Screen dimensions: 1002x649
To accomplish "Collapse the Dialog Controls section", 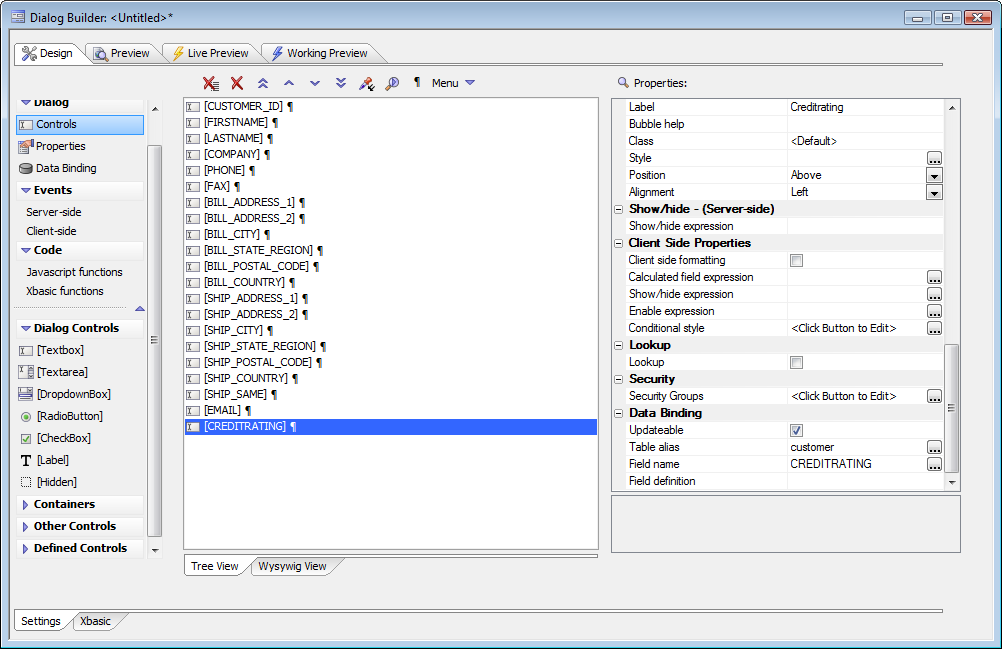I will pos(26,328).
